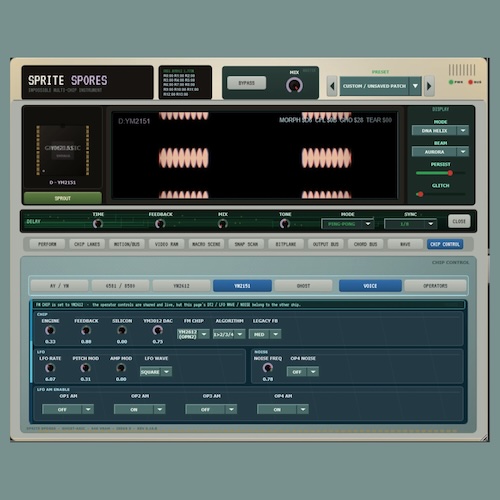Click the register readout panel beside title
Screen dimensions: 500x500
click(x=185, y=82)
